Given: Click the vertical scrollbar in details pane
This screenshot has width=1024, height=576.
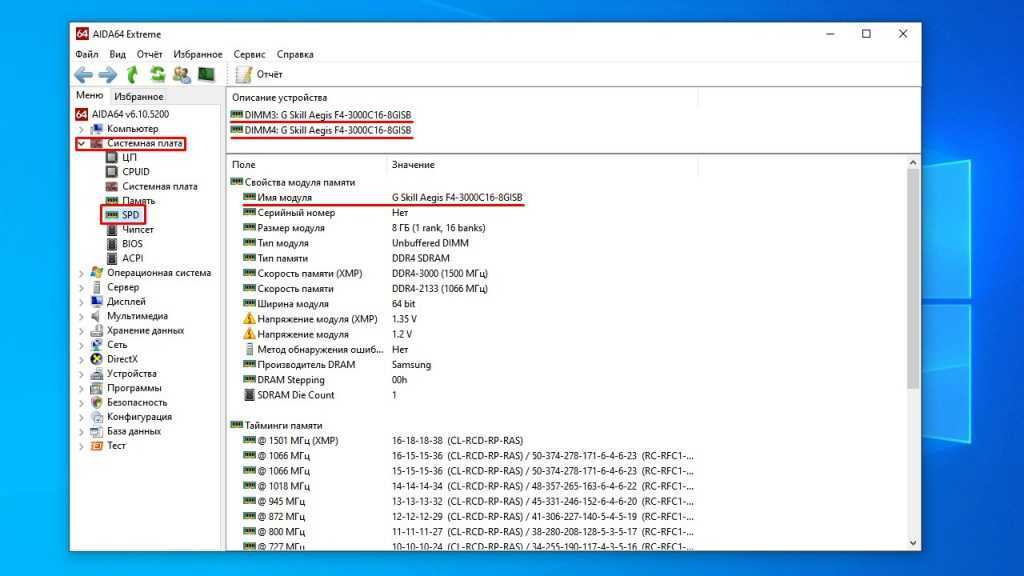Looking at the screenshot, I should pos(912,280).
